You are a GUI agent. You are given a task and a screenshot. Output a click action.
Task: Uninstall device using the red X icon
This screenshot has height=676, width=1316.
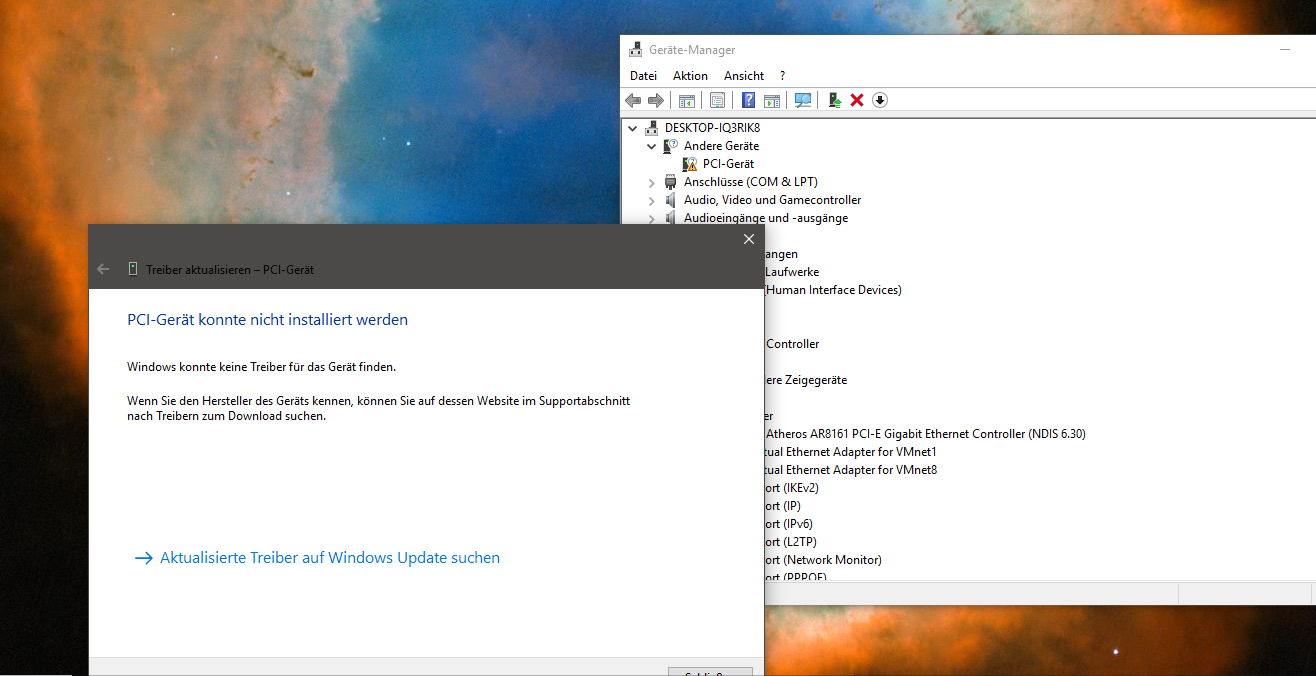tap(857, 100)
